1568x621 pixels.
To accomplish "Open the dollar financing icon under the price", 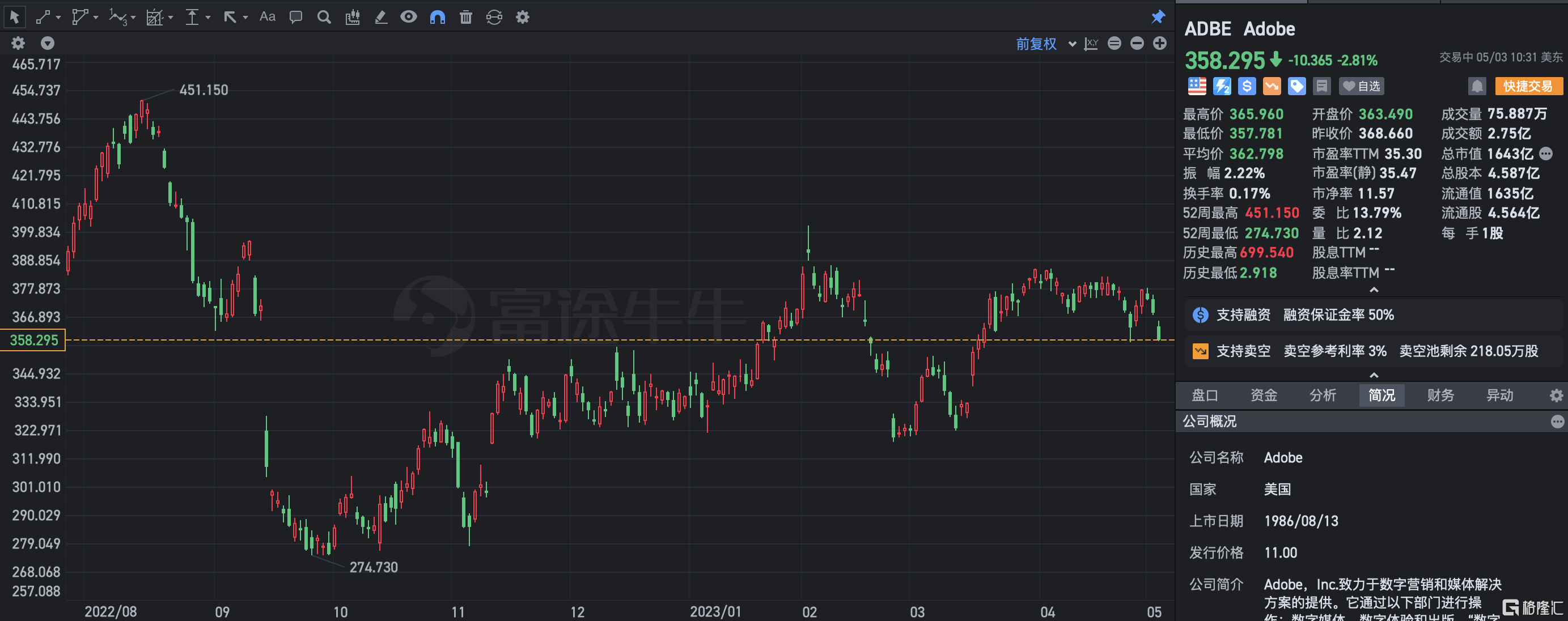I will tap(1247, 86).
